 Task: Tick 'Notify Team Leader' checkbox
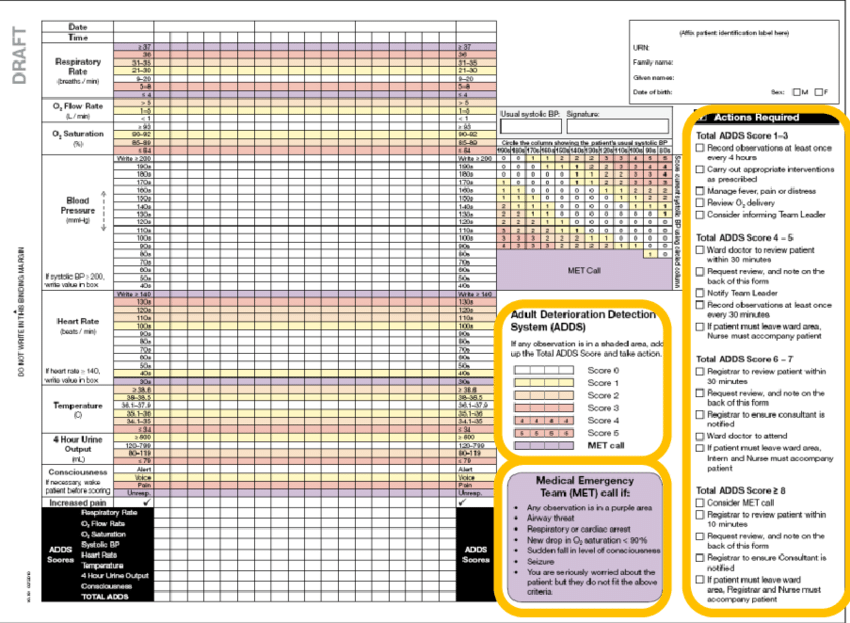700,293
